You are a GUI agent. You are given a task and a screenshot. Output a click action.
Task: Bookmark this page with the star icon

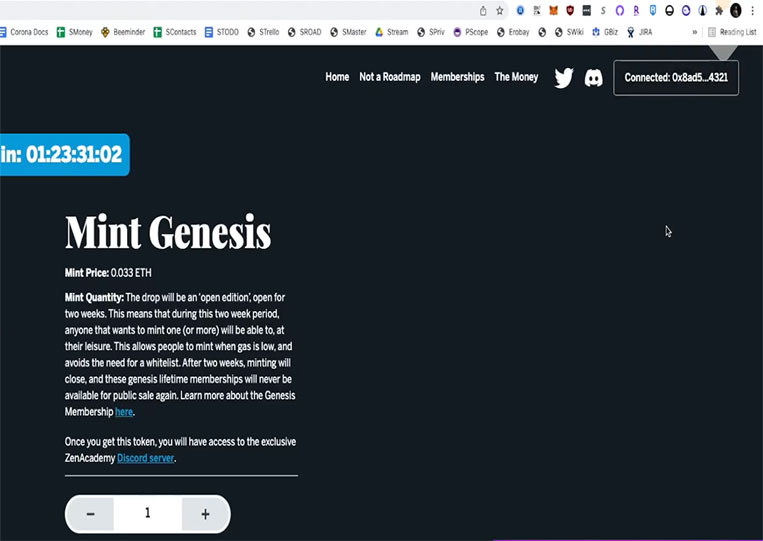click(x=500, y=11)
